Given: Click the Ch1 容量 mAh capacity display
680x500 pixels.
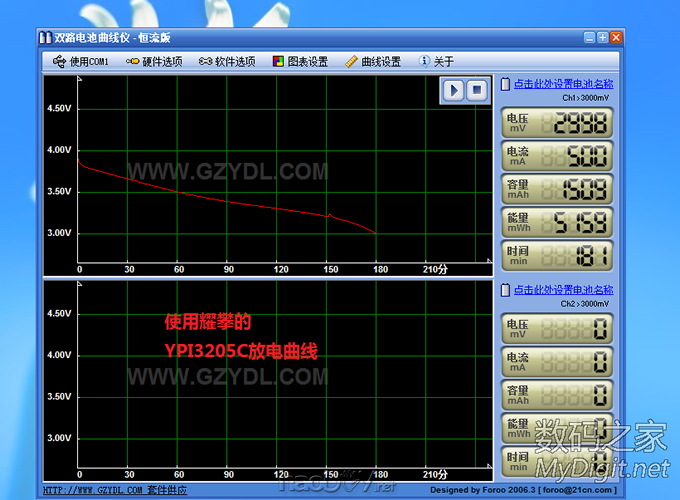Looking at the screenshot, I should tap(557, 189).
